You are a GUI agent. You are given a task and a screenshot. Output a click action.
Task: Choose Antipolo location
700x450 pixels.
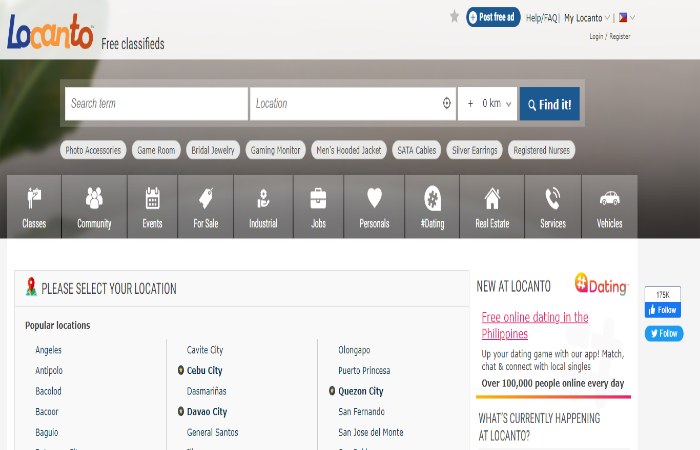coord(49,371)
